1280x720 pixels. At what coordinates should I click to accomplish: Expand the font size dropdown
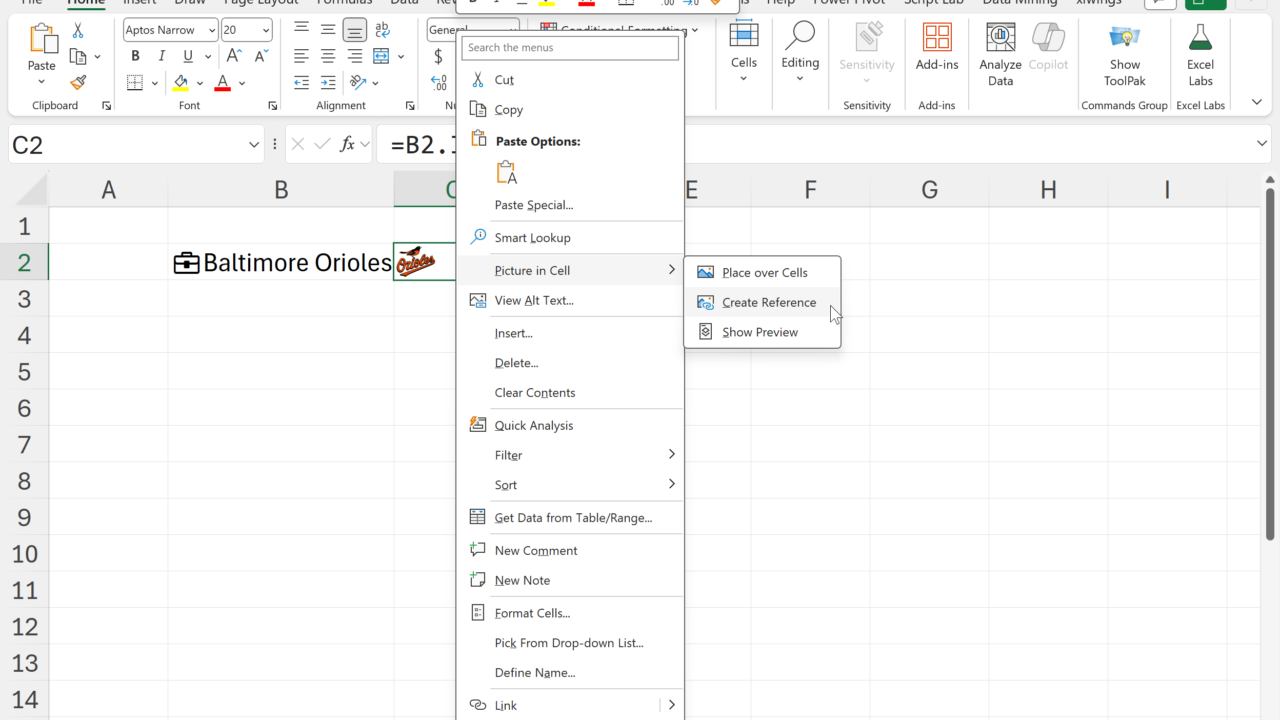(263, 30)
